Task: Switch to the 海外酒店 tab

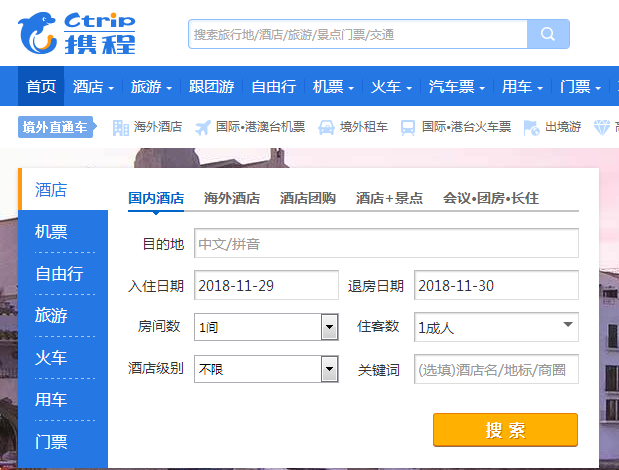Action: 232,198
